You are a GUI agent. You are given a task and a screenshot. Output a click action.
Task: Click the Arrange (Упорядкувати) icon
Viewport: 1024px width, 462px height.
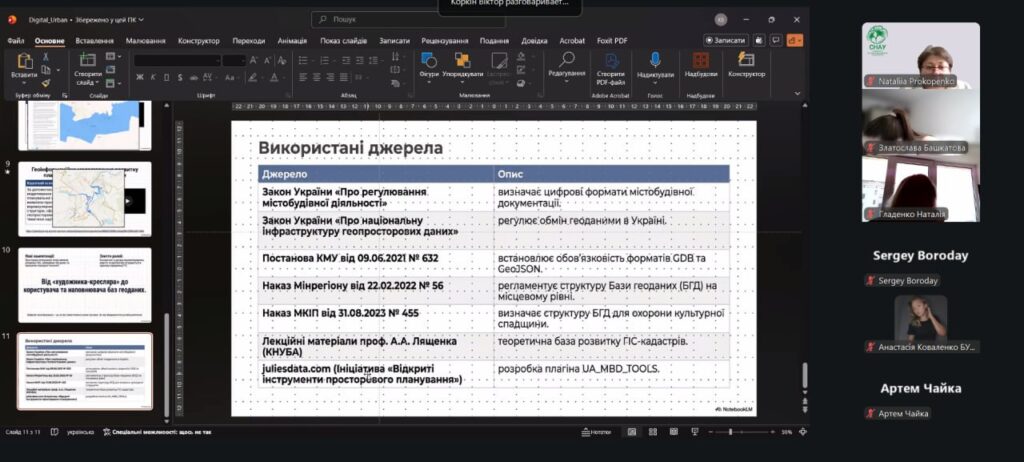461,64
